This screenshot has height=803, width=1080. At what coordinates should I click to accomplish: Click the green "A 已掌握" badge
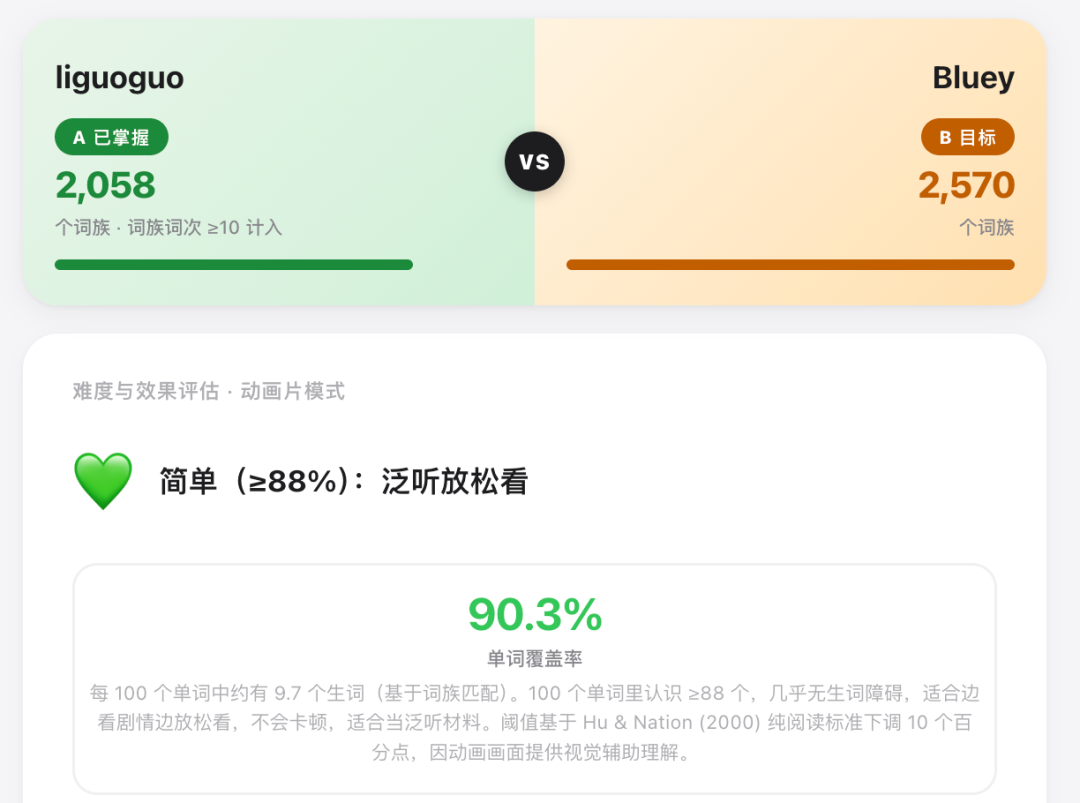tap(111, 137)
